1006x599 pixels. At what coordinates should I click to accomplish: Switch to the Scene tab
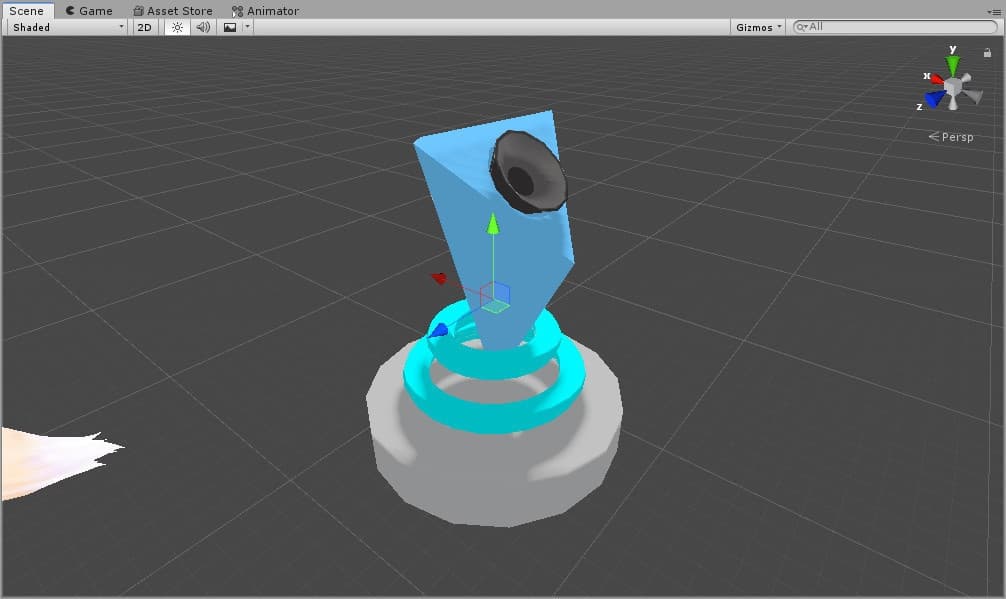(x=27, y=10)
